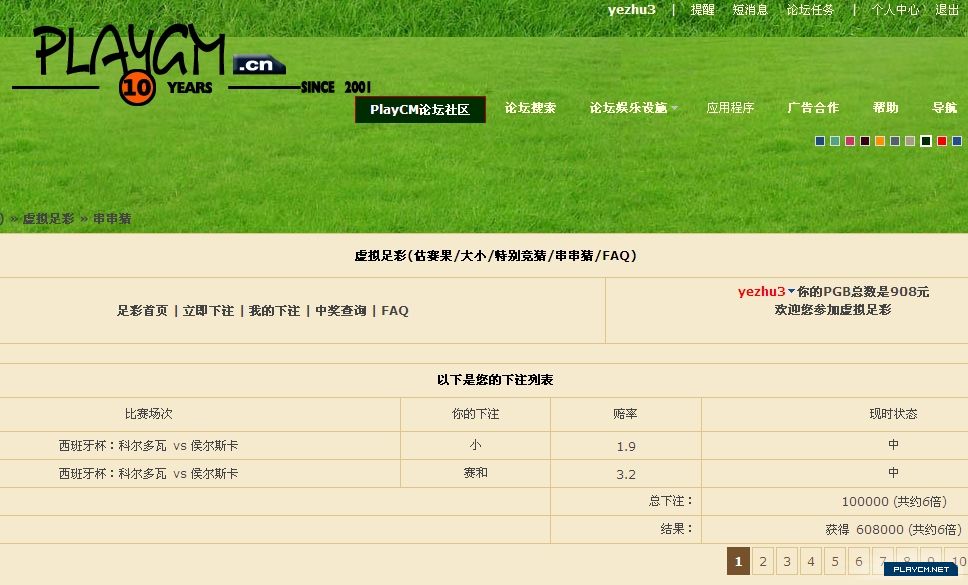Viewport: 968px width, 585px height.
Task: Open 论坛搜索 in navigation bar
Action: [530, 108]
